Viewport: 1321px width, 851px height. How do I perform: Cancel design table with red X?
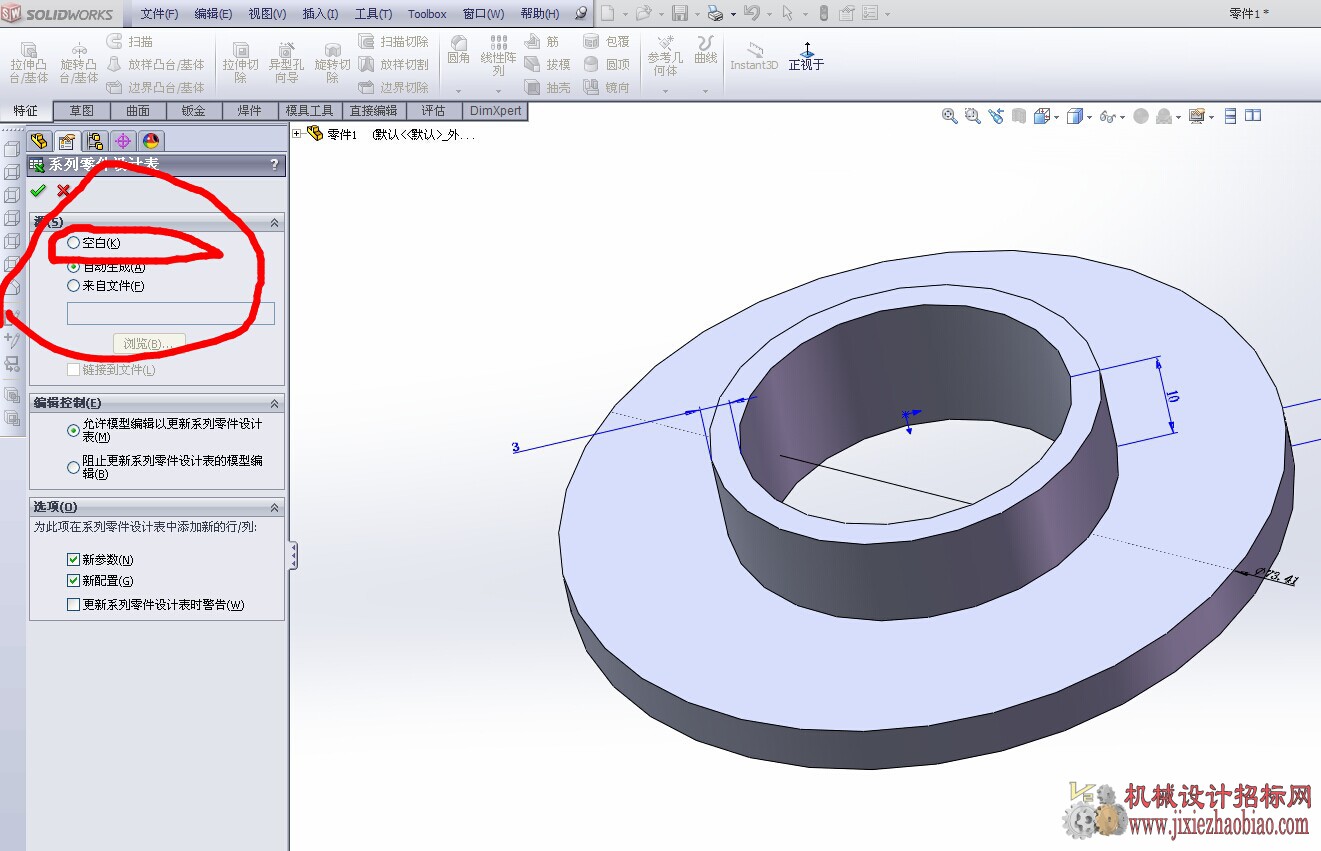pos(64,191)
